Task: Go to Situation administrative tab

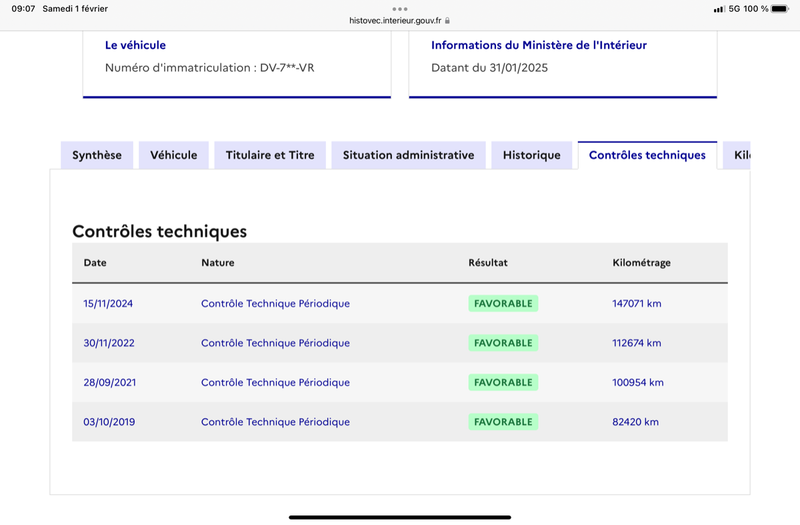Action: 408,155
